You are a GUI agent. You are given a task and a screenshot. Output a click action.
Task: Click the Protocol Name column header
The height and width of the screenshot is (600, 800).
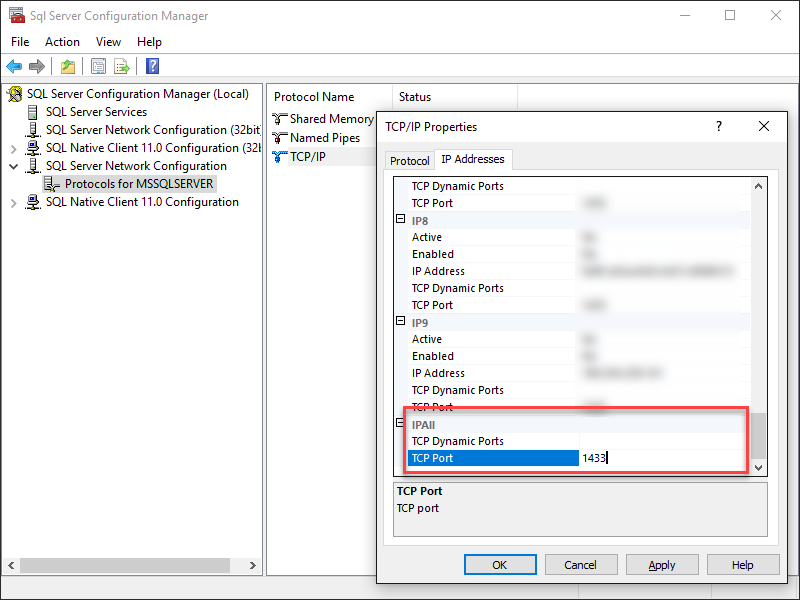pos(330,97)
